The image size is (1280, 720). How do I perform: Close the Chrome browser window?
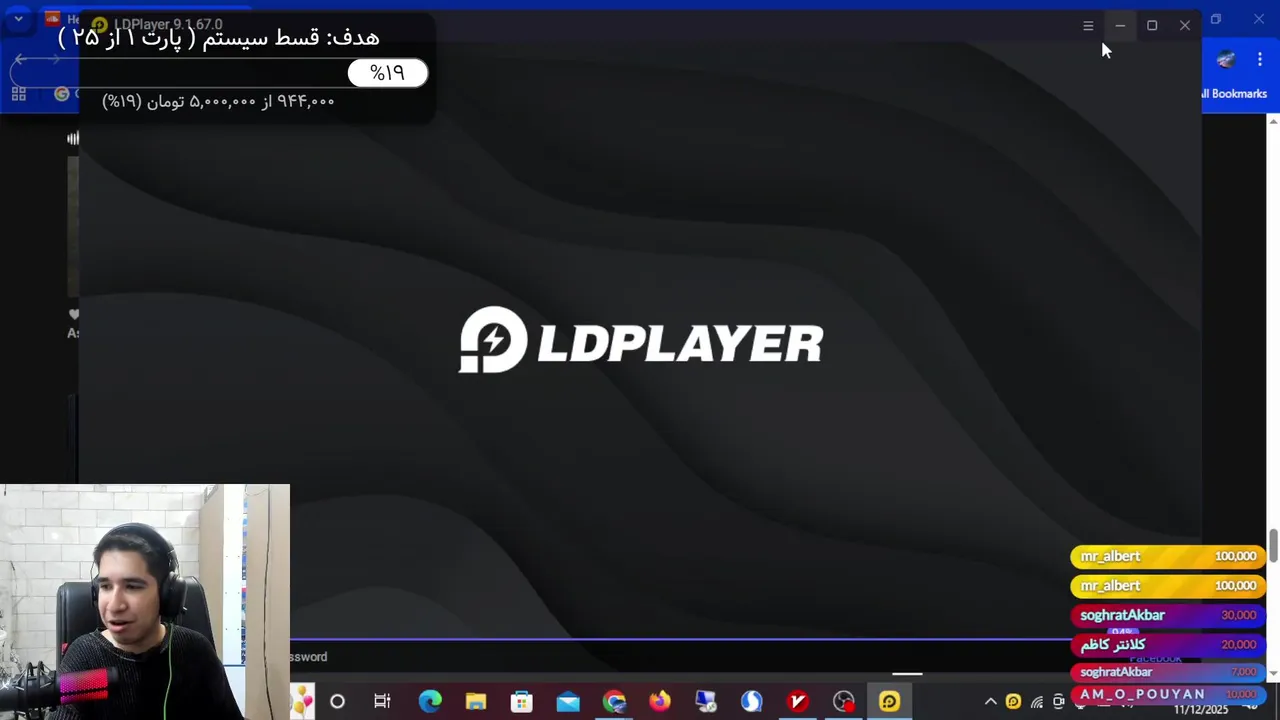click(x=1259, y=19)
